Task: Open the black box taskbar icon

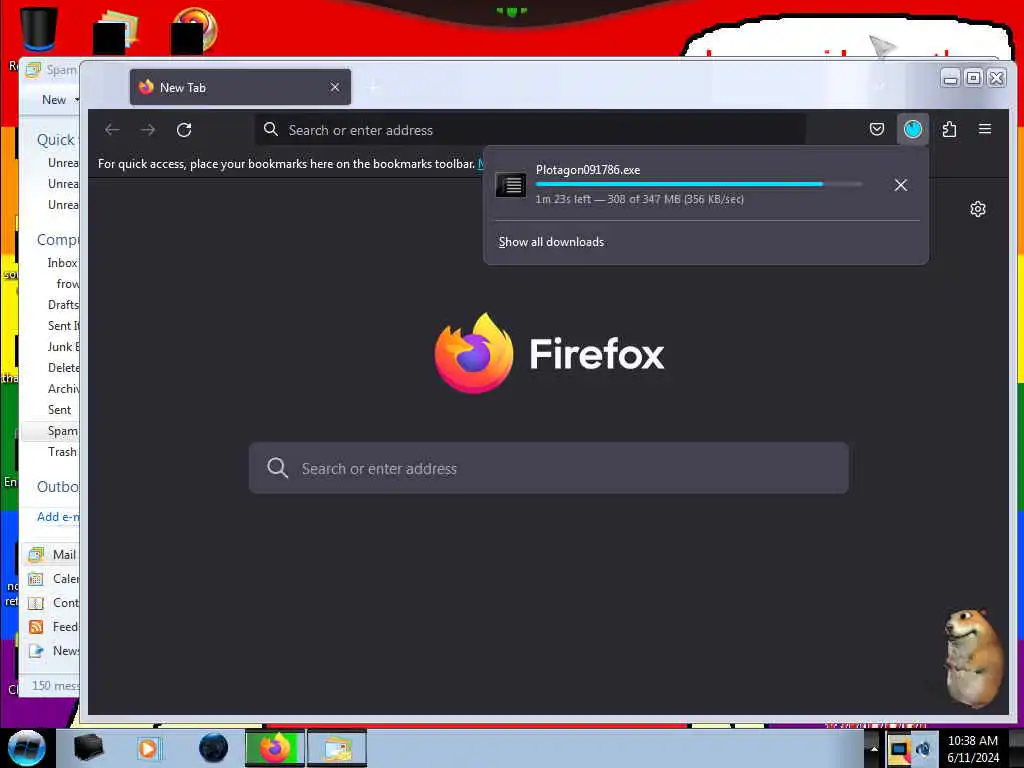Action: tap(88, 748)
